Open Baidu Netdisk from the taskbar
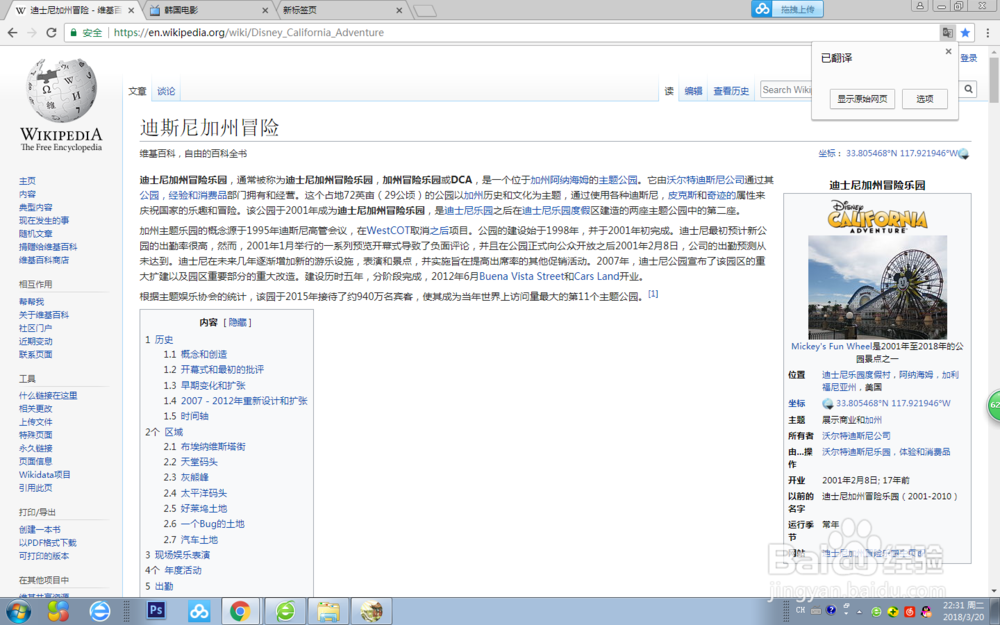The width and height of the screenshot is (1000, 625). [199, 611]
